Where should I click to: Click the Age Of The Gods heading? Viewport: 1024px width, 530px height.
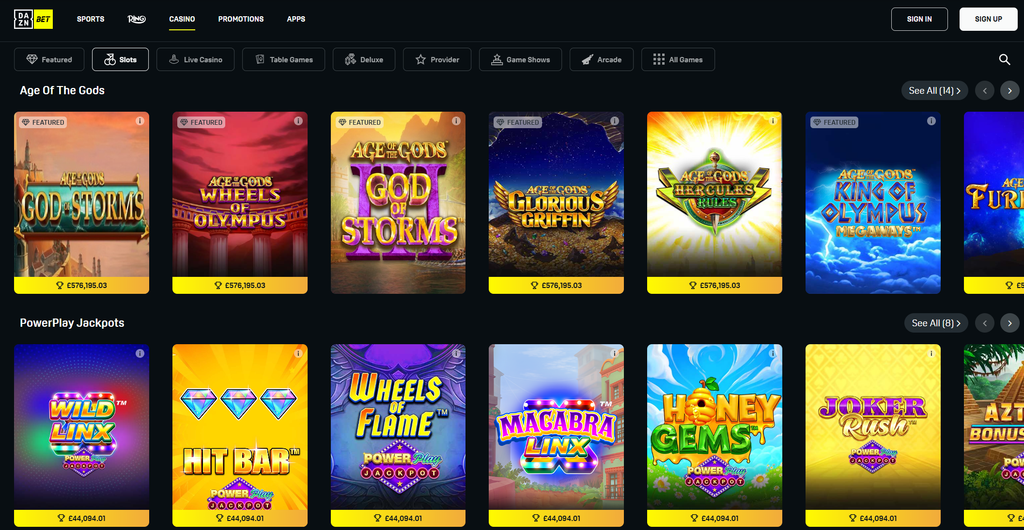tap(62, 90)
